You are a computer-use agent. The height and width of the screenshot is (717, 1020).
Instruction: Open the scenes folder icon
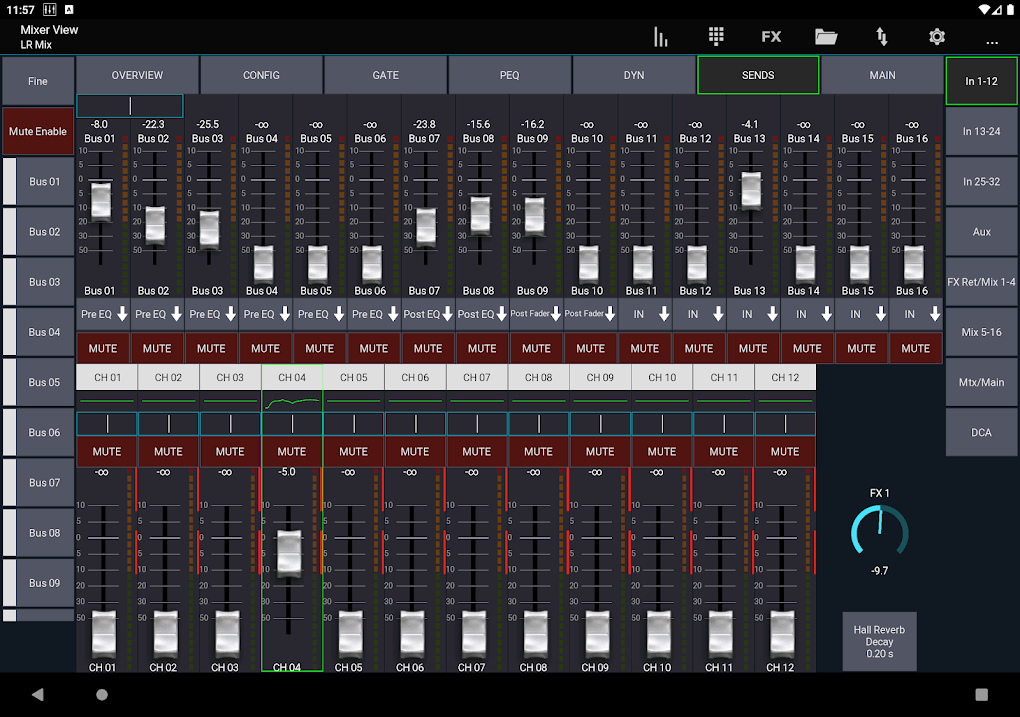pos(825,36)
